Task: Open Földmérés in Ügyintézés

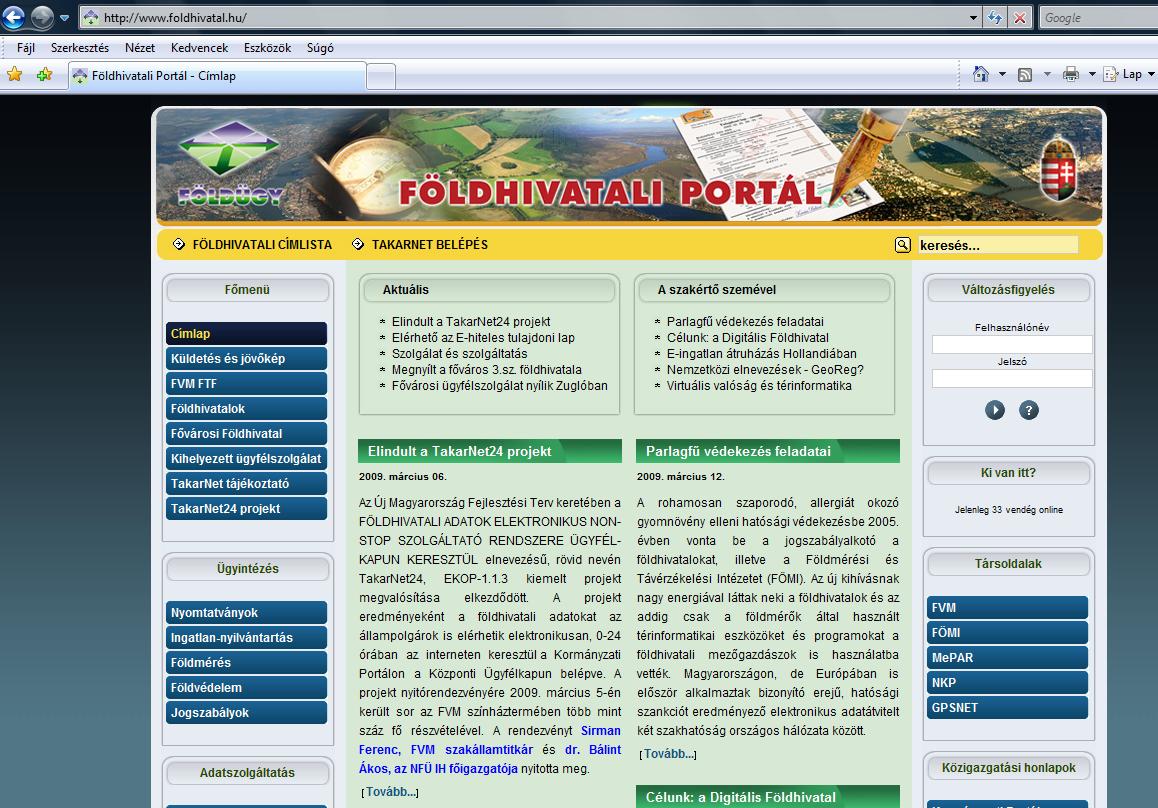Action: [x=247, y=663]
